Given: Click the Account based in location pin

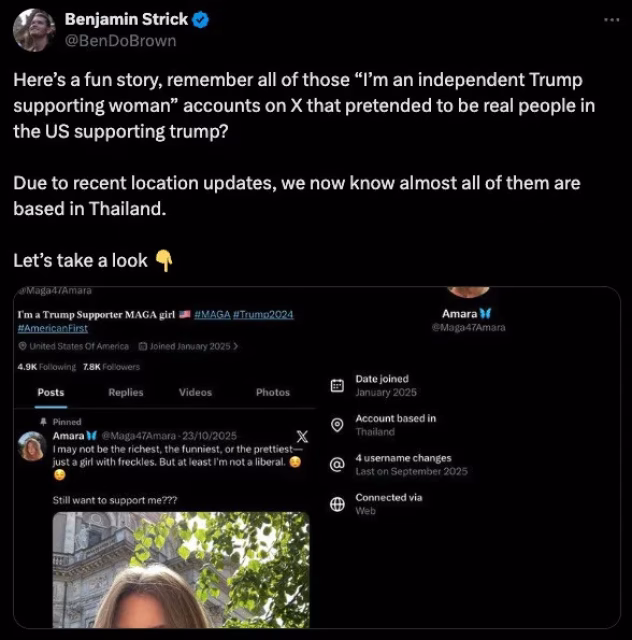Looking at the screenshot, I should [337, 425].
